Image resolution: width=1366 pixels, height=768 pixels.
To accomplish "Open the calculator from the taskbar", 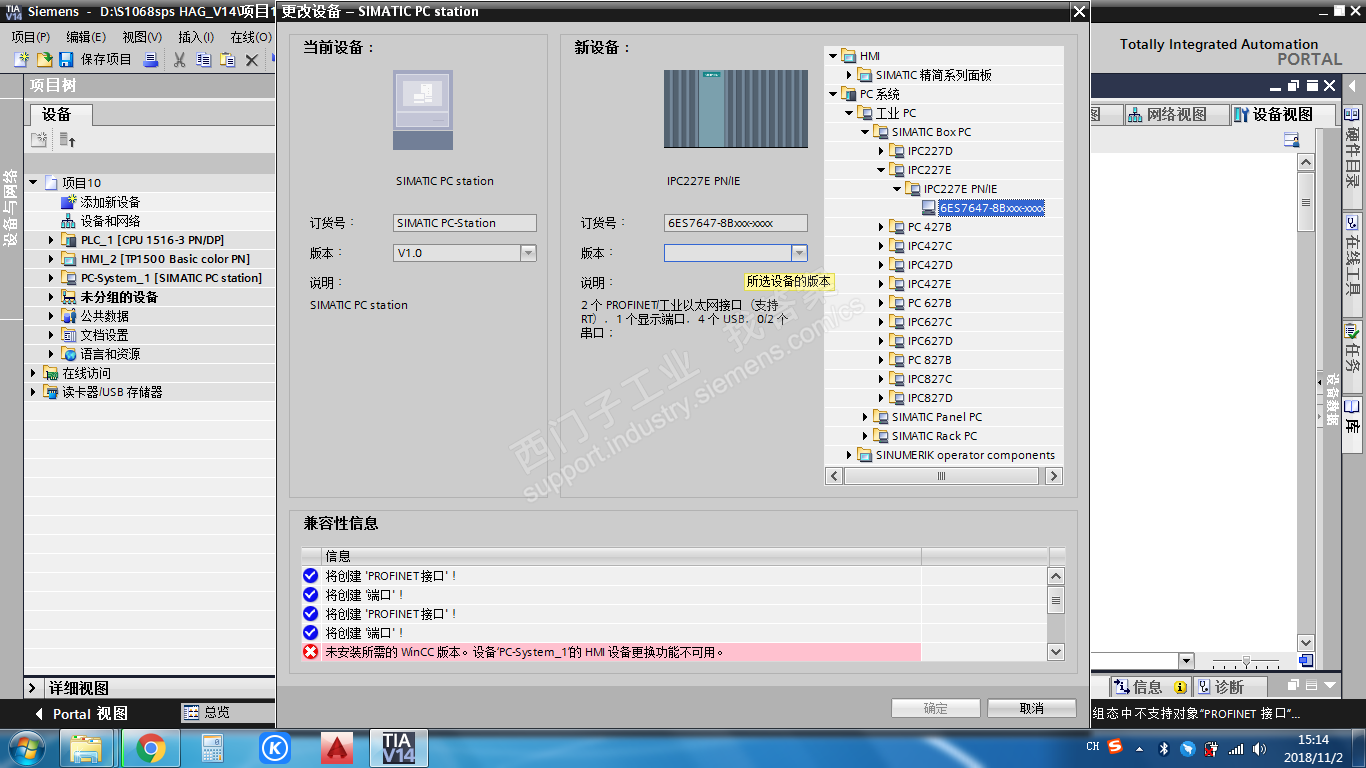I will coord(212,748).
